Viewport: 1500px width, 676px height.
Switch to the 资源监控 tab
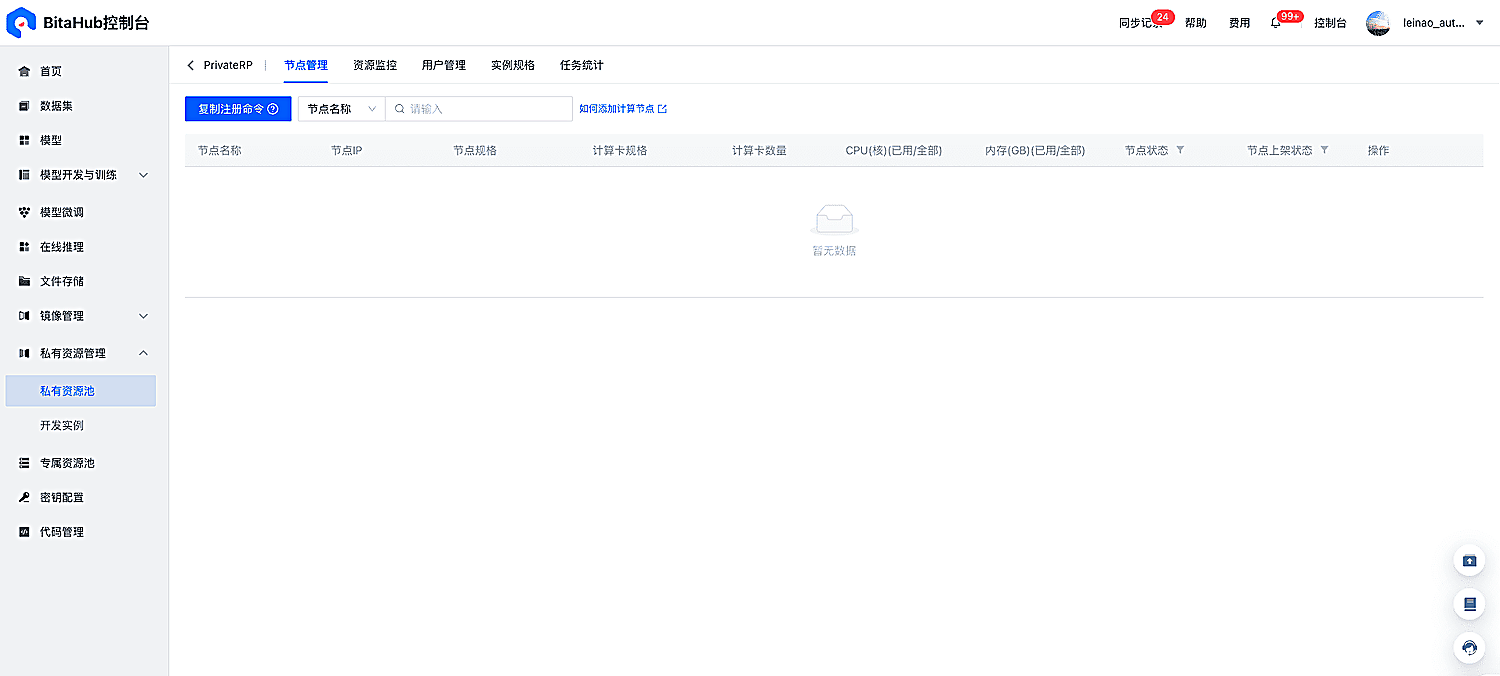point(375,65)
